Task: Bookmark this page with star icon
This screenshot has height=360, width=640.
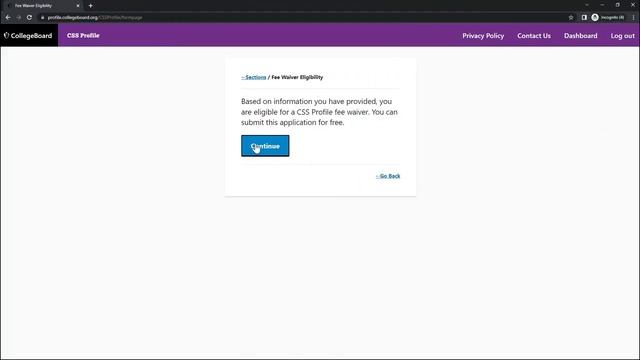Action: pos(571,18)
